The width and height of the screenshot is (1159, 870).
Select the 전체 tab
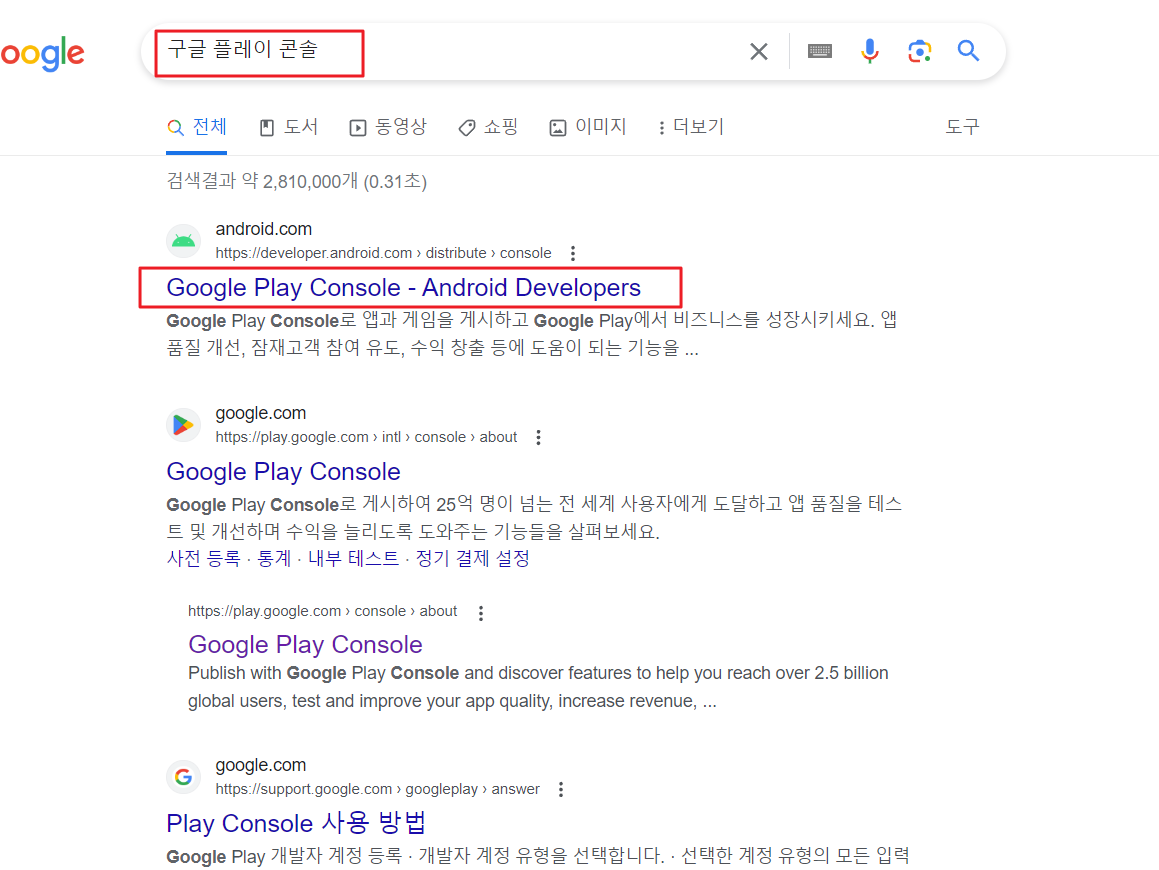(197, 127)
